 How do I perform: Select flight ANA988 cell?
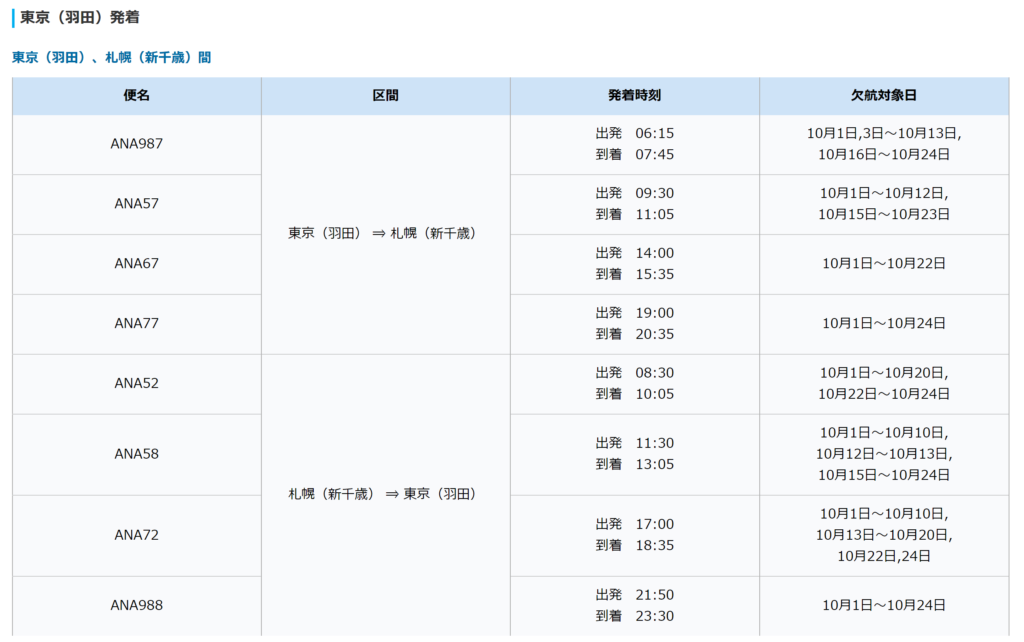136,606
